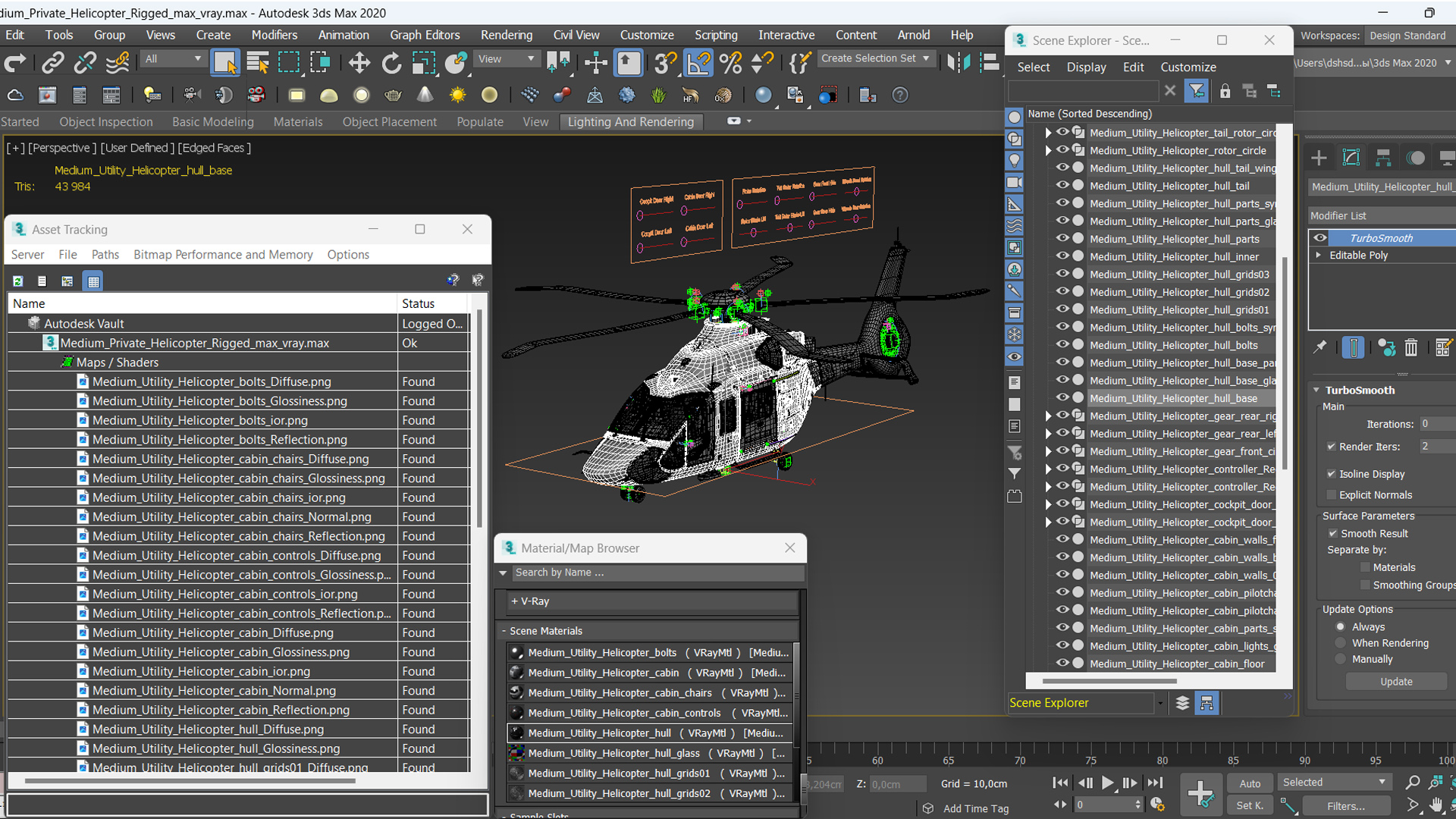Play the animation
1456x819 pixels.
(1107, 783)
